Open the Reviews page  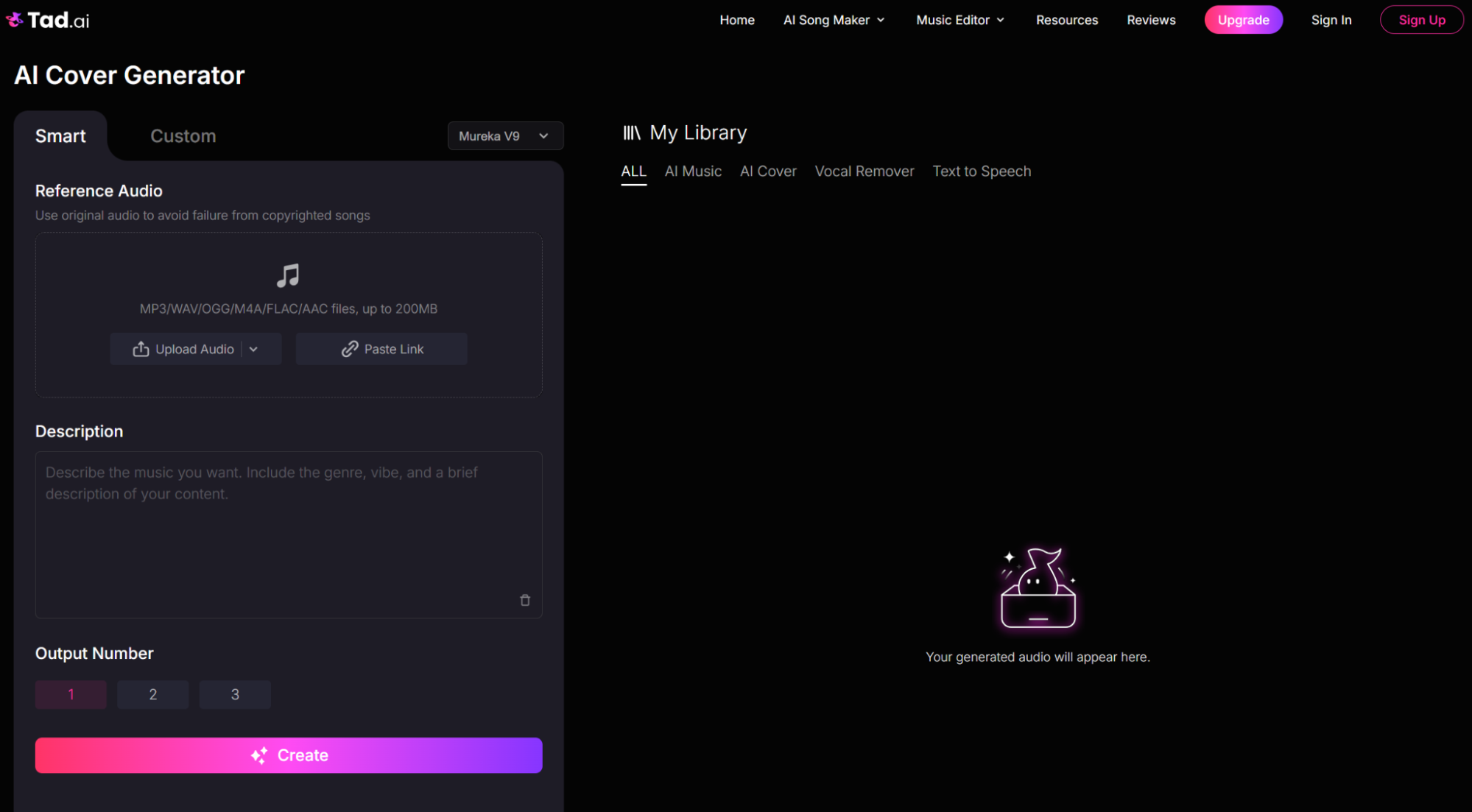1151,20
